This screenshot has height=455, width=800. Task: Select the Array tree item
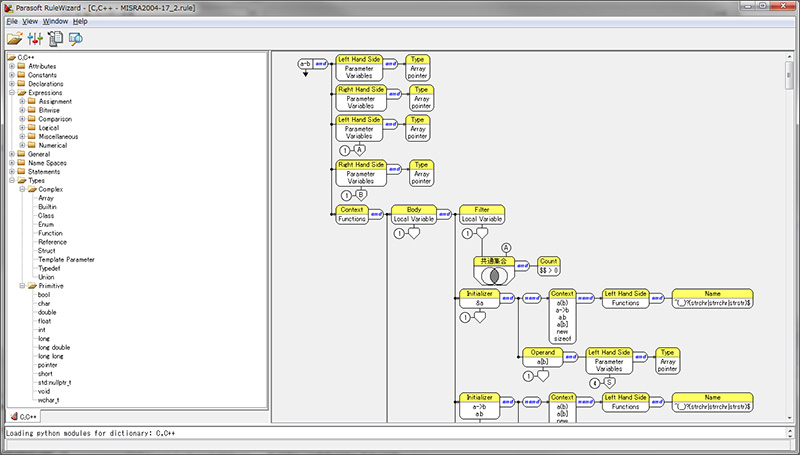(46, 198)
